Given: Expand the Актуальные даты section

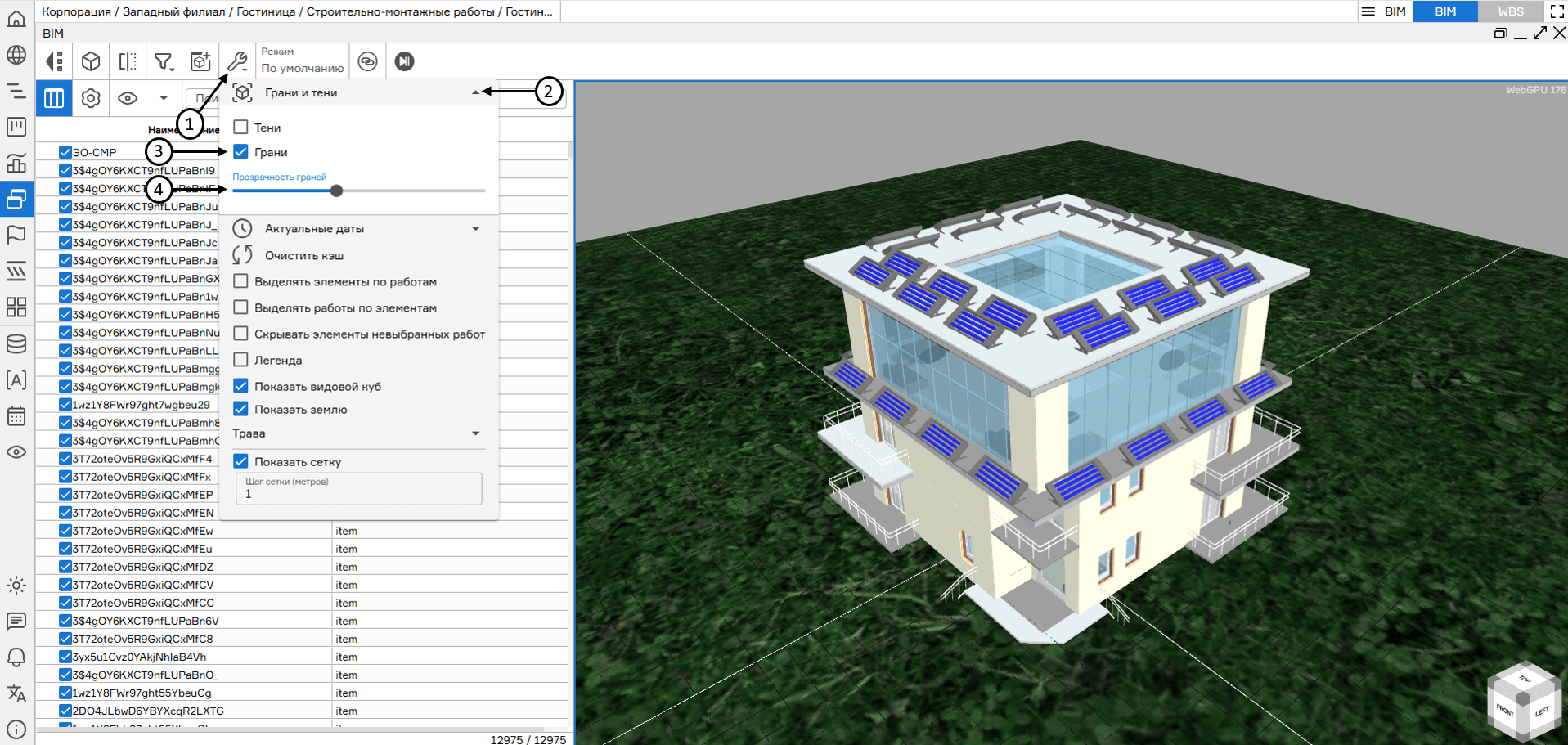Looking at the screenshot, I should coord(475,229).
